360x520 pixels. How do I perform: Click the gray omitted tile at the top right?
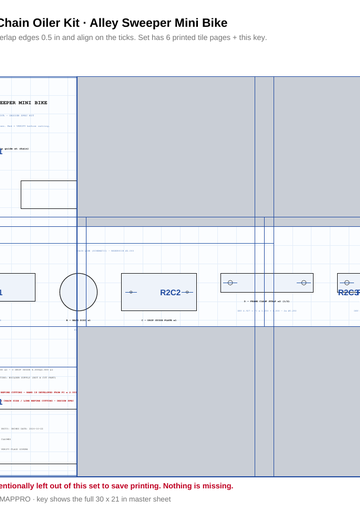pos(317,147)
